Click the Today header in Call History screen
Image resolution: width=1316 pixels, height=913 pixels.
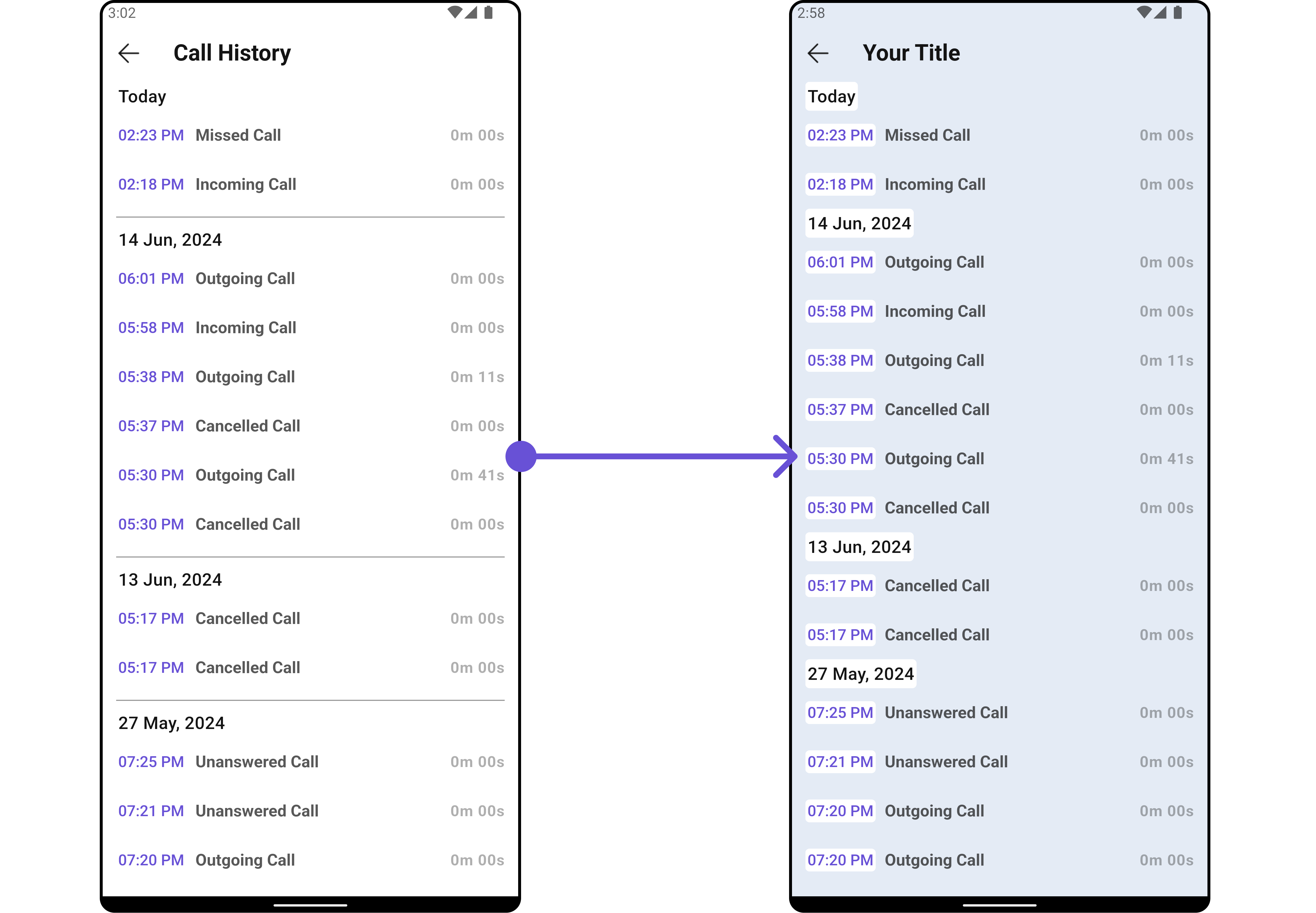(142, 97)
